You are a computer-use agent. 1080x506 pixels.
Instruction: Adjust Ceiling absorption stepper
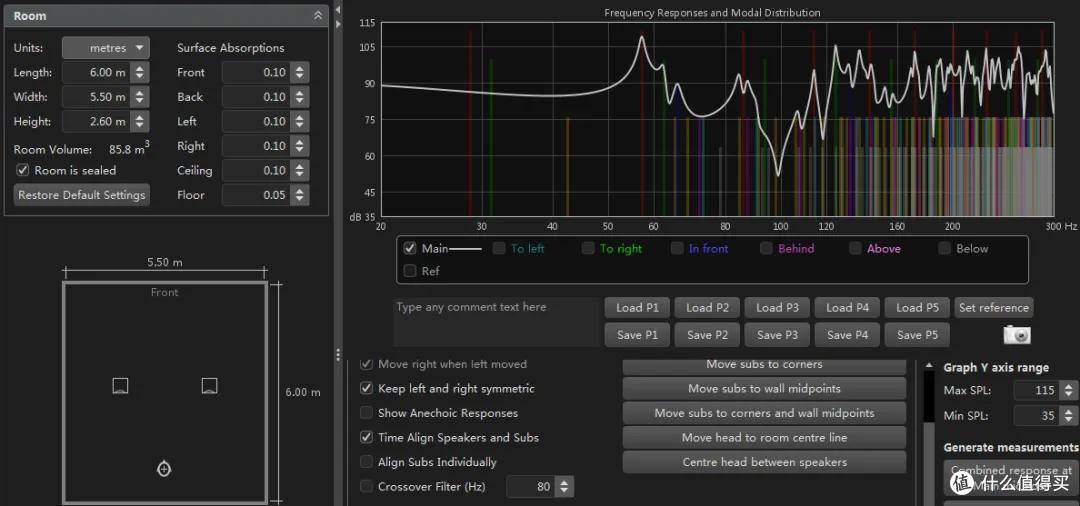(300, 171)
